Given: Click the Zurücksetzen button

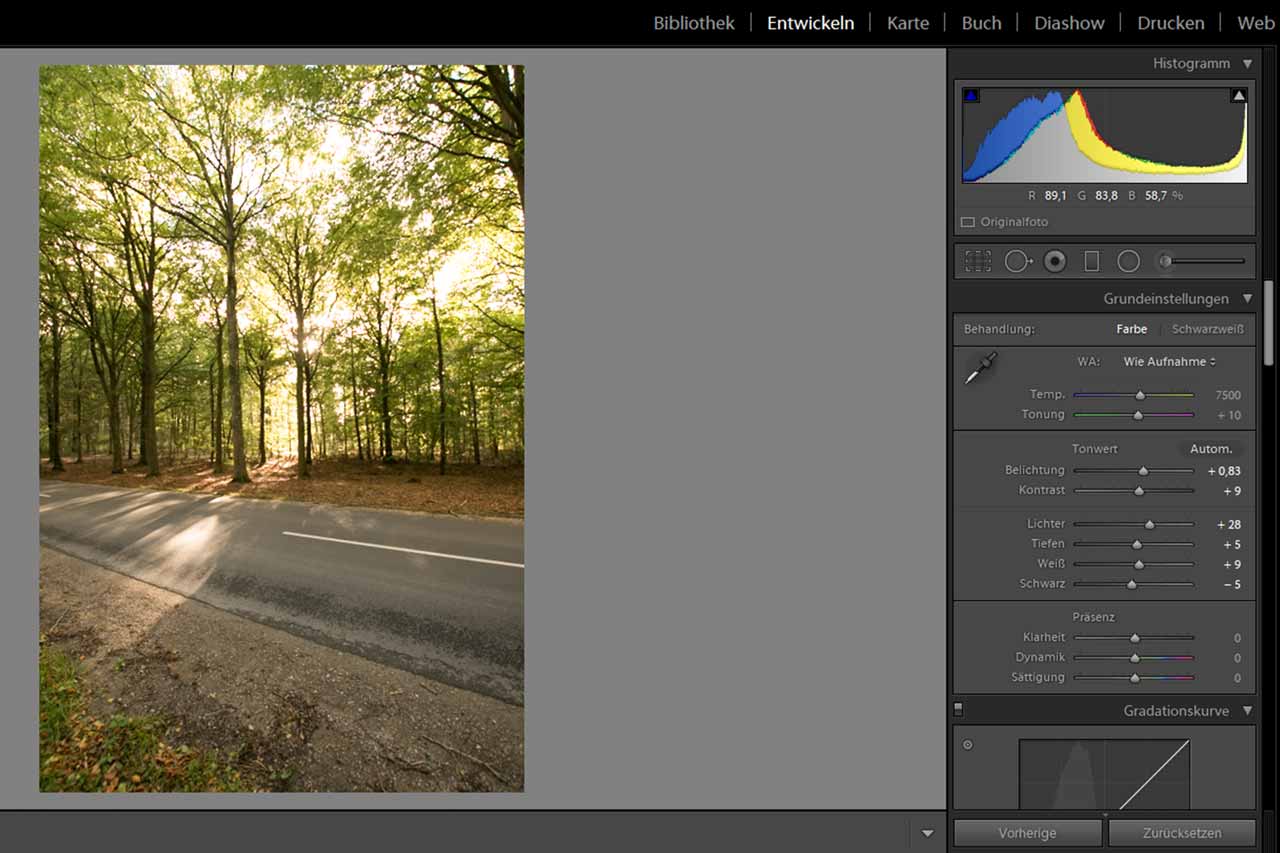Looking at the screenshot, I should [x=1181, y=833].
